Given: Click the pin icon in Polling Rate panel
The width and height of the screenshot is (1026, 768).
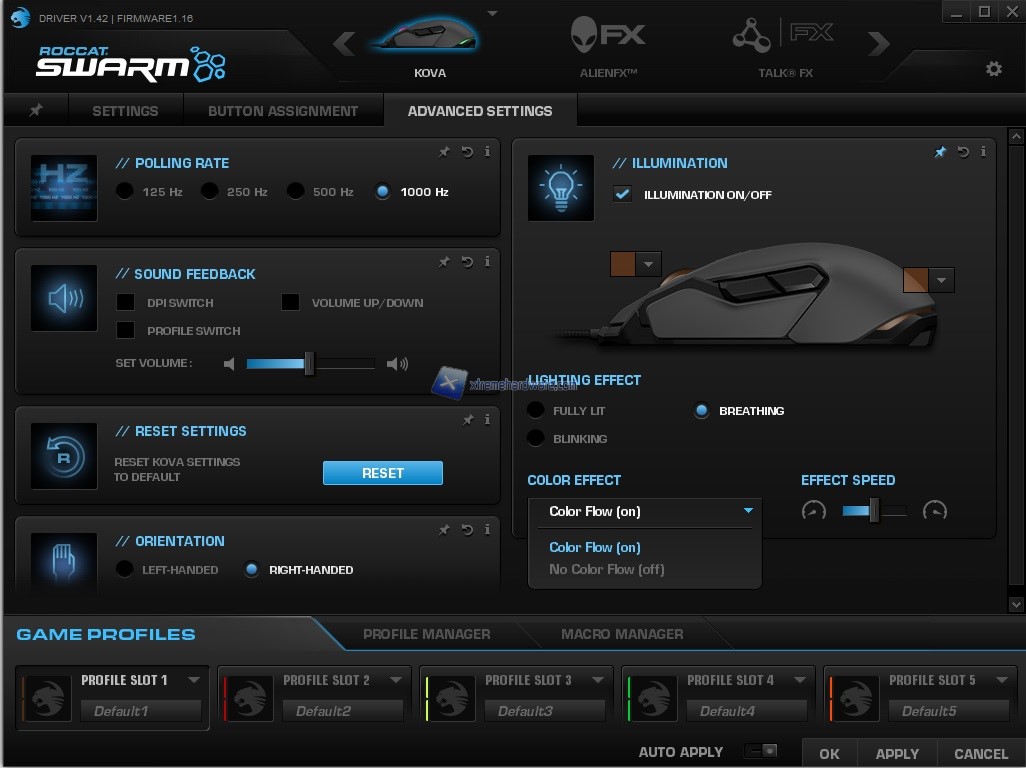Looking at the screenshot, I should [x=444, y=152].
